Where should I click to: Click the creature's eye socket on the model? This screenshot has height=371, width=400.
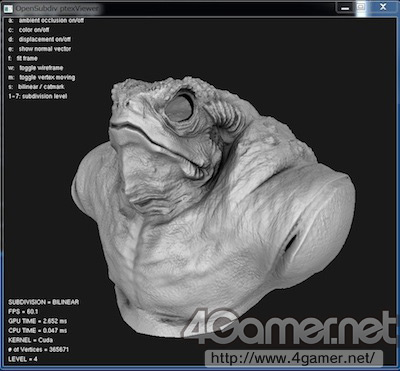[180, 107]
